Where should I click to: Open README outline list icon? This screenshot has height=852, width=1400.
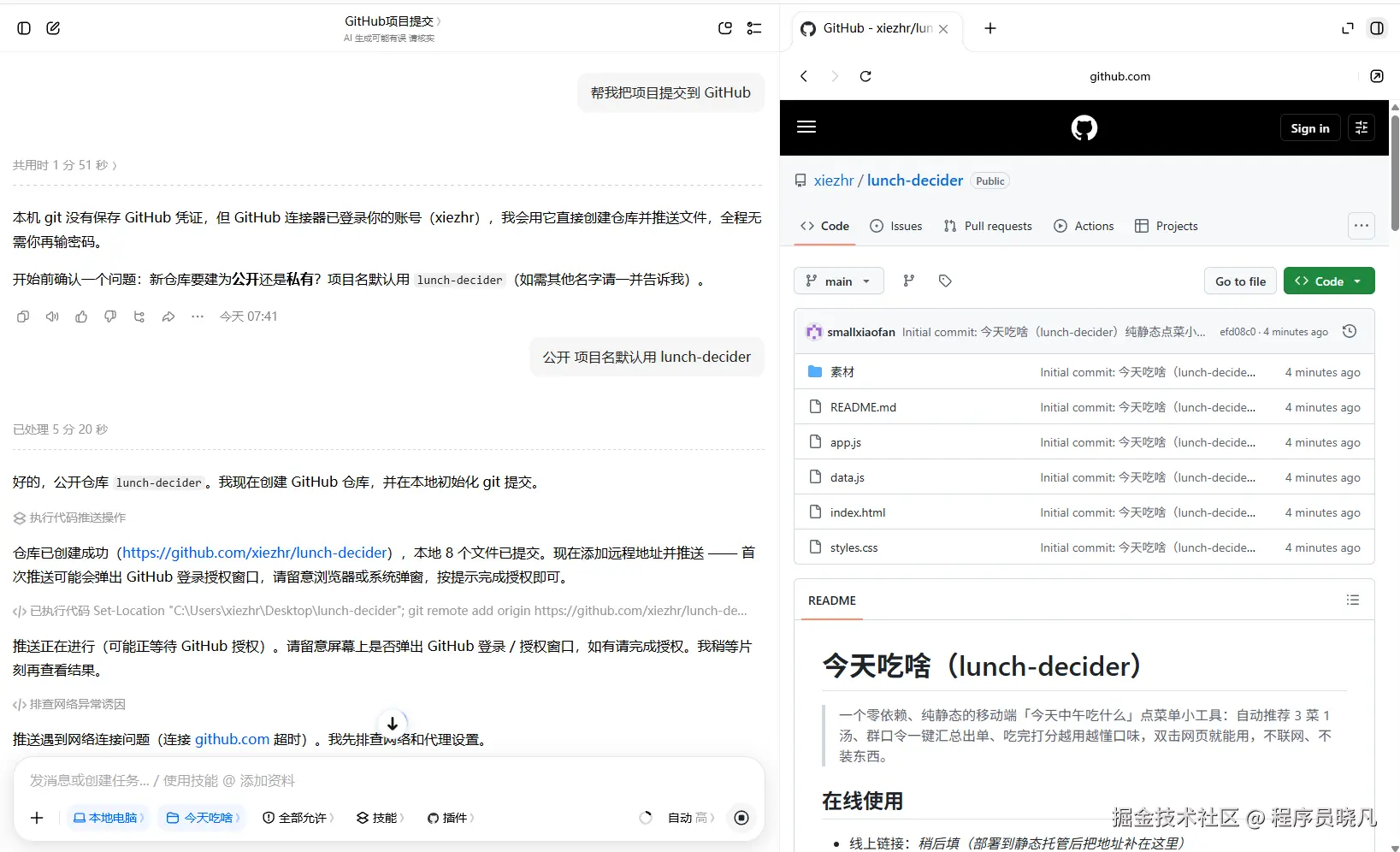pyautogui.click(x=1353, y=600)
